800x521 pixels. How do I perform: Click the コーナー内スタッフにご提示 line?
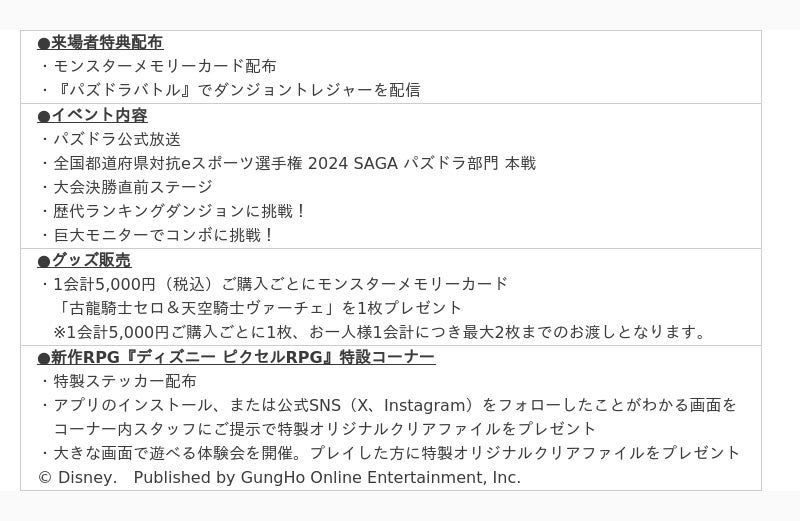[x=324, y=429]
